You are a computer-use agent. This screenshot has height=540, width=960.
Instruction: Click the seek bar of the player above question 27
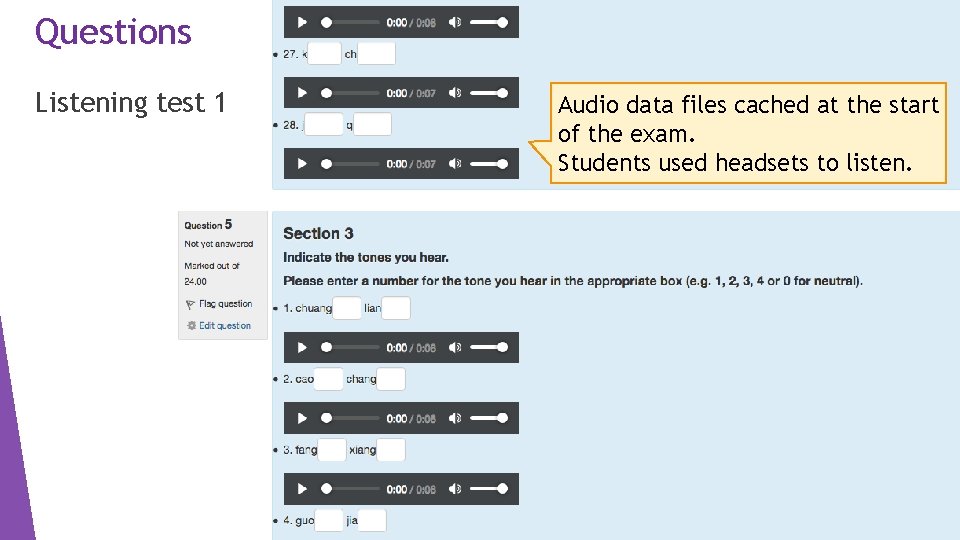[x=350, y=23]
